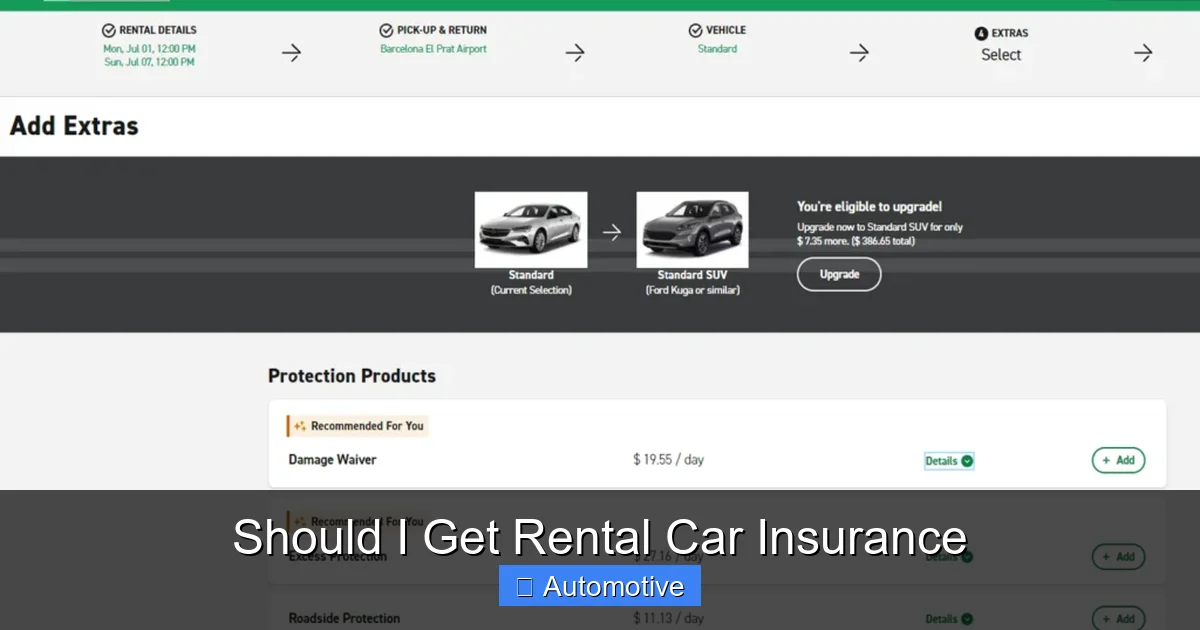This screenshot has height=630, width=1200.
Task: Click the arrow icon after Rental Details step
Action: pos(292,51)
